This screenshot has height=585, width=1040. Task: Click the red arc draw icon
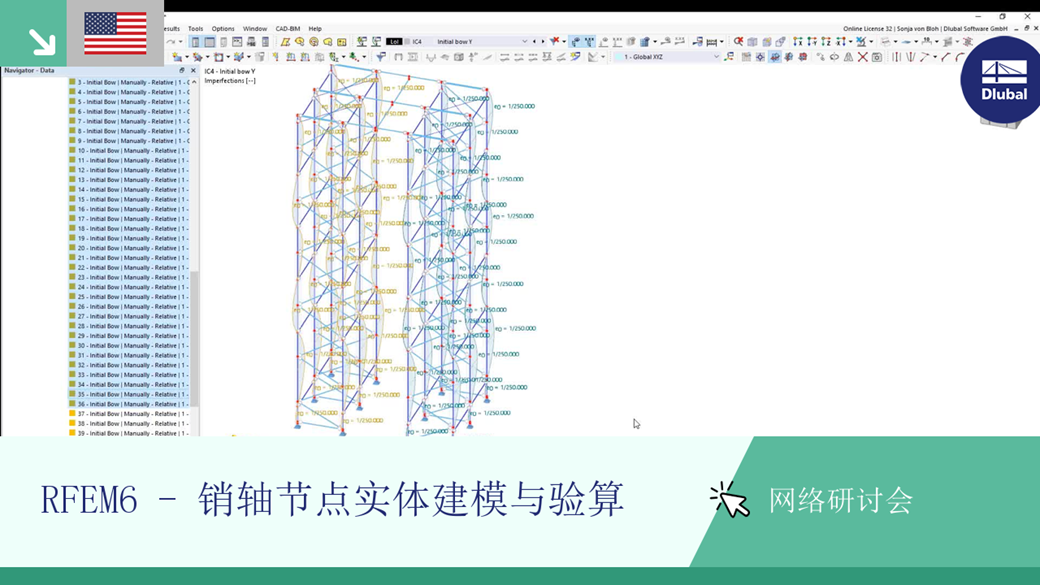(x=960, y=57)
